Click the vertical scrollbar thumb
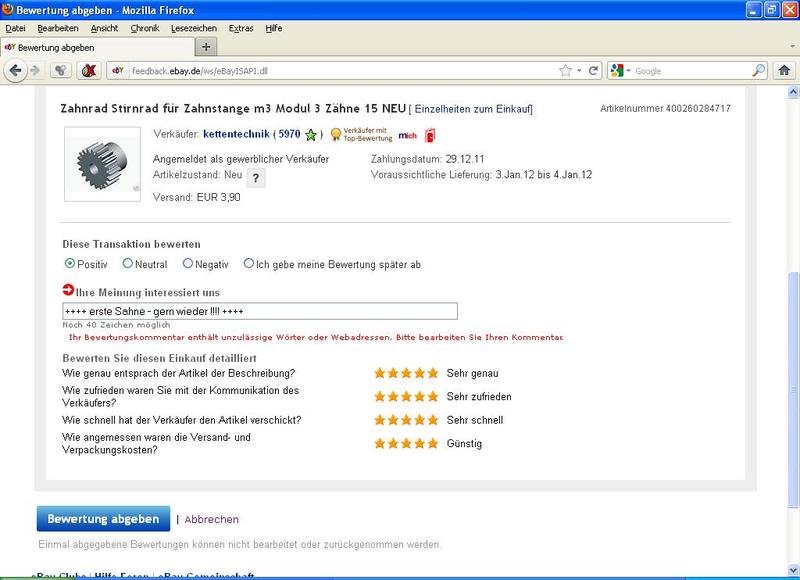800x580 pixels. point(793,390)
